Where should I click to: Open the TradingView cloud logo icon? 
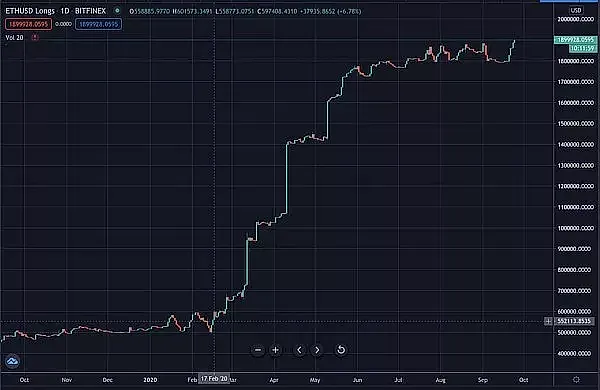tap(12, 361)
